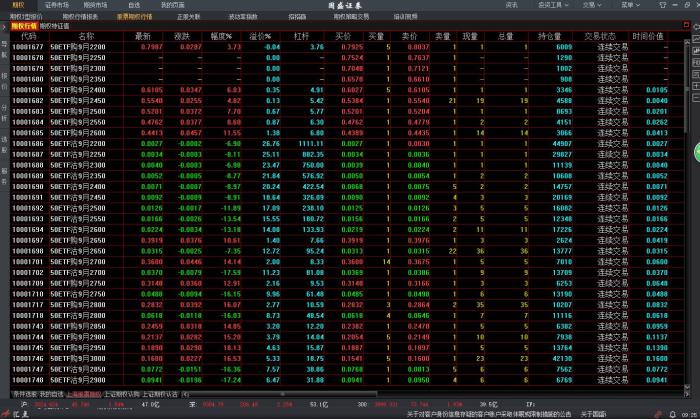Click the vertical scrollbar thumb of table
This screenshot has height=419, width=700.
pos(687,87)
